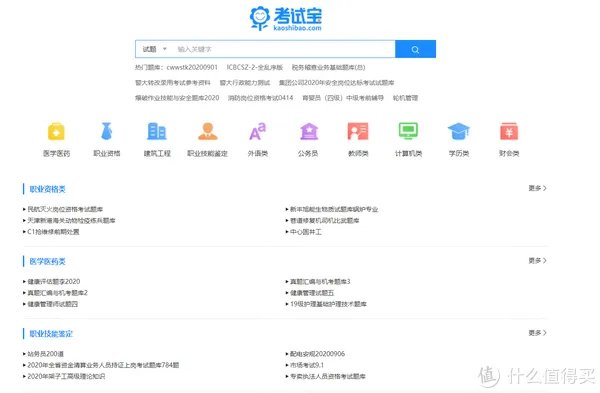600x393 pixels.
Task: Open the 真题汇编与机考题库2 entry
Action: tap(57, 293)
